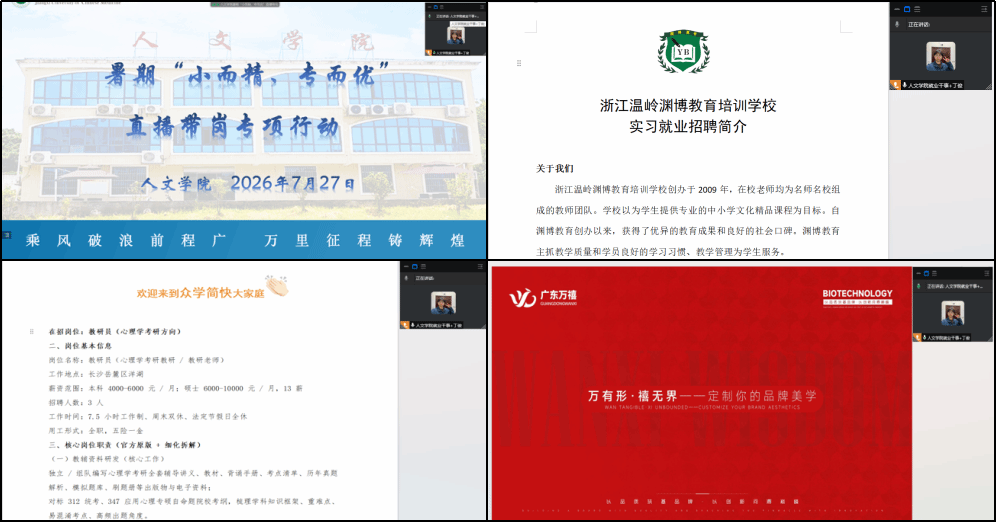Open side panel icon in 众学简快 meeting window
The image size is (996, 523).
(480, 266)
